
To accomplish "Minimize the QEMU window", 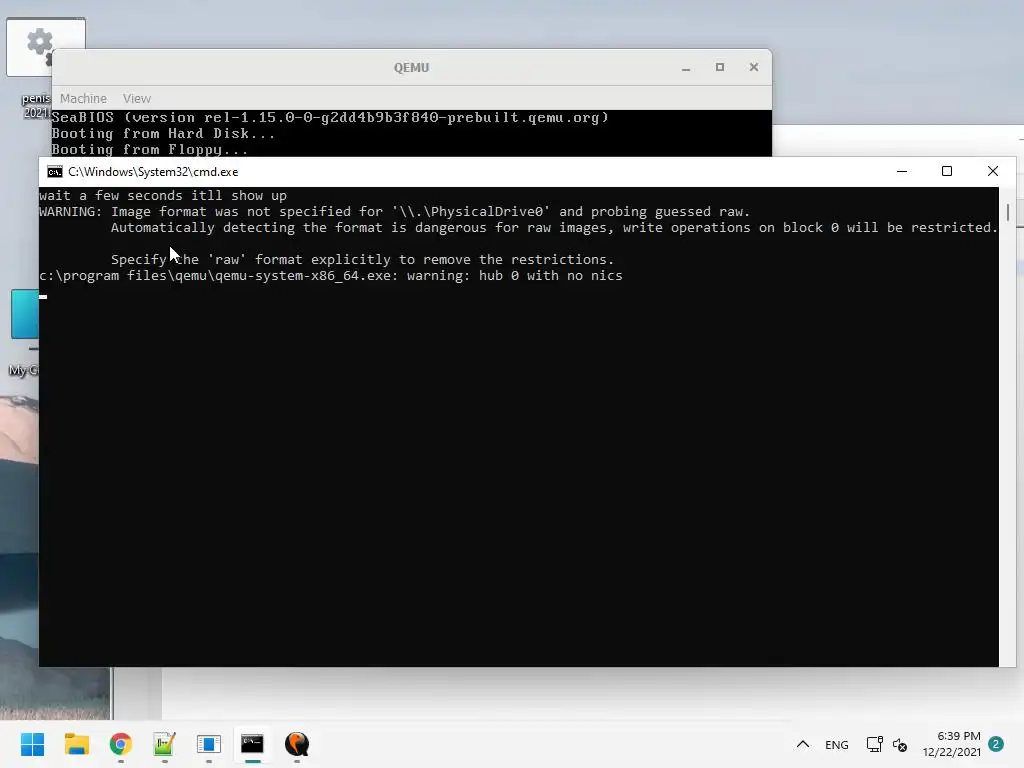I will 686,67.
